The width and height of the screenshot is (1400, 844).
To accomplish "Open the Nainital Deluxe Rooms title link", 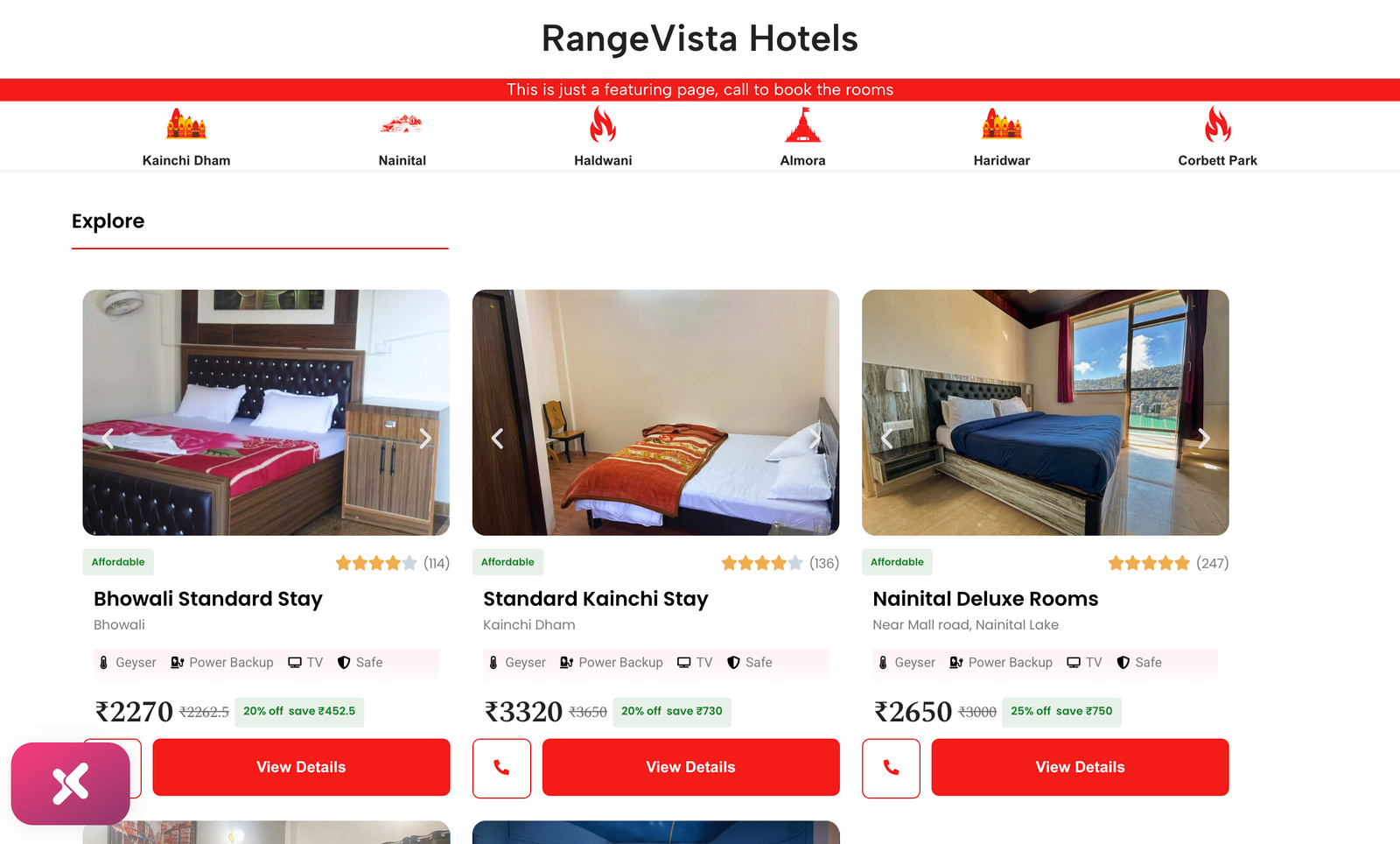I will (985, 599).
